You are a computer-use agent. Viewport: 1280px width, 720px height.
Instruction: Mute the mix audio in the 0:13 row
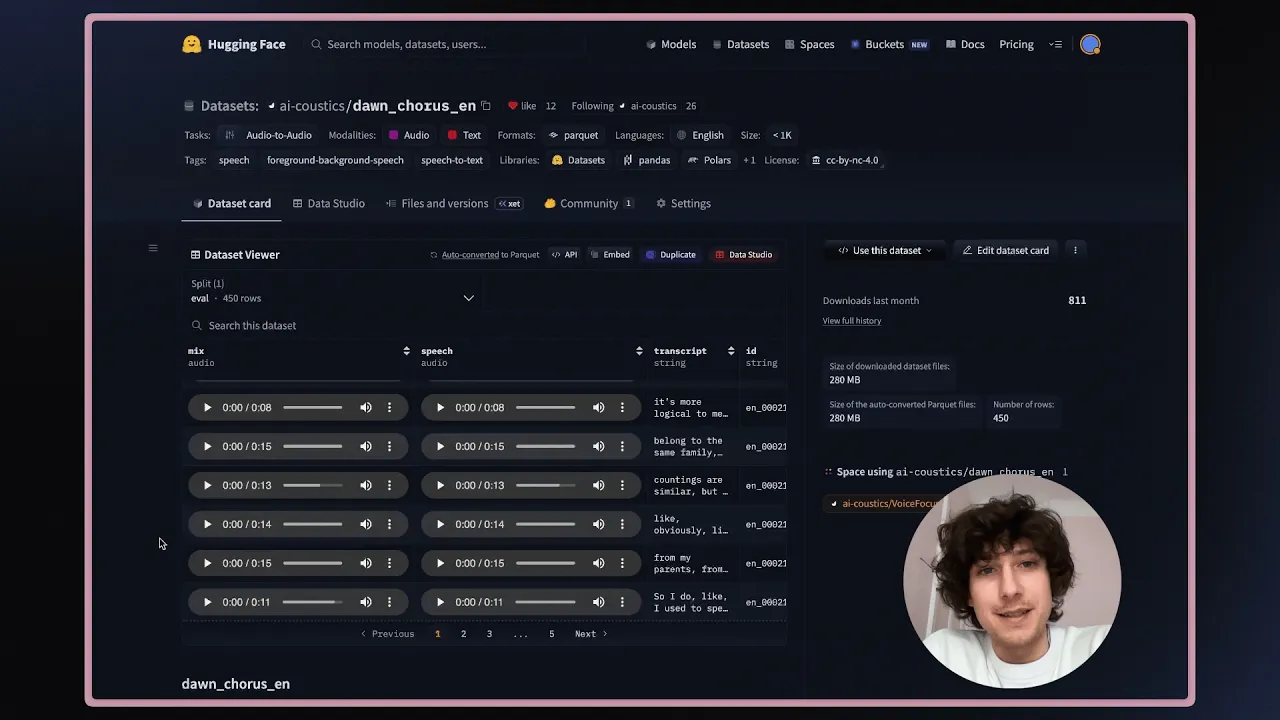366,485
